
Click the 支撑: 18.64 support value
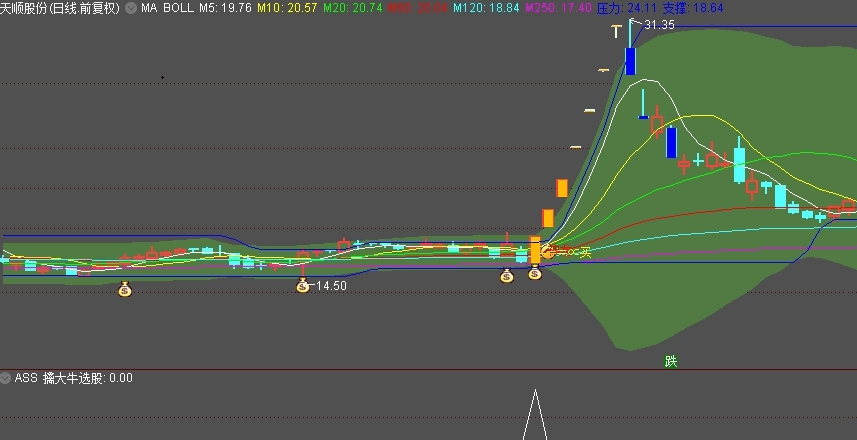coord(692,8)
